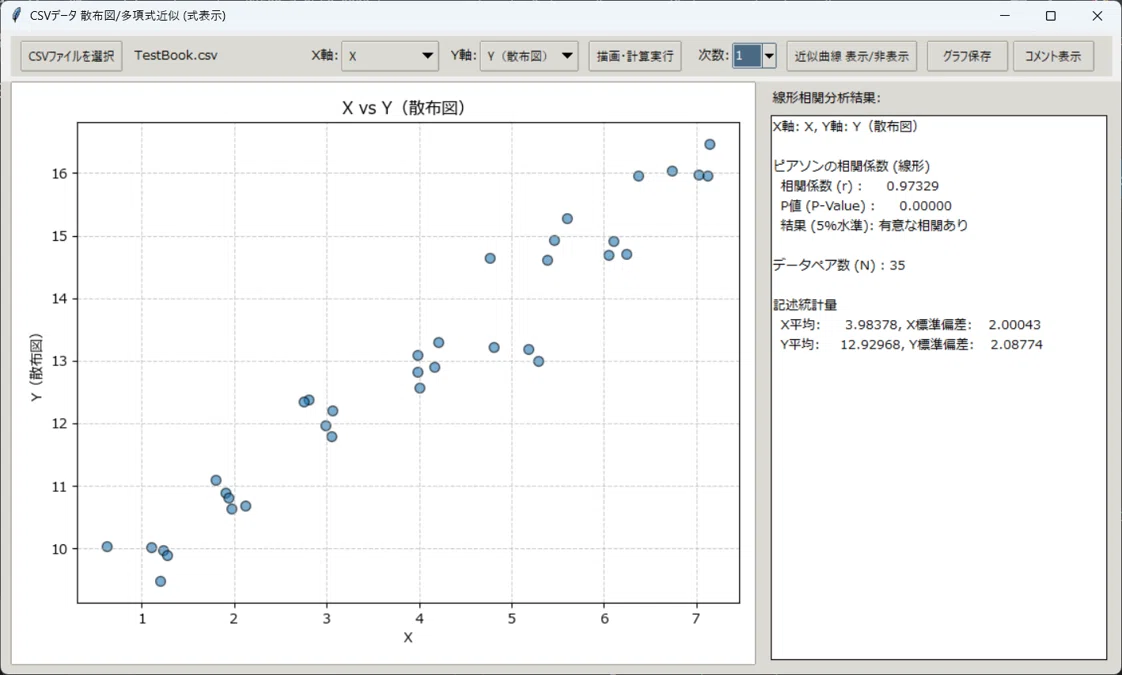This screenshot has width=1122, height=675.
Task: Click the コメント表示 button
Action: [x=1053, y=56]
